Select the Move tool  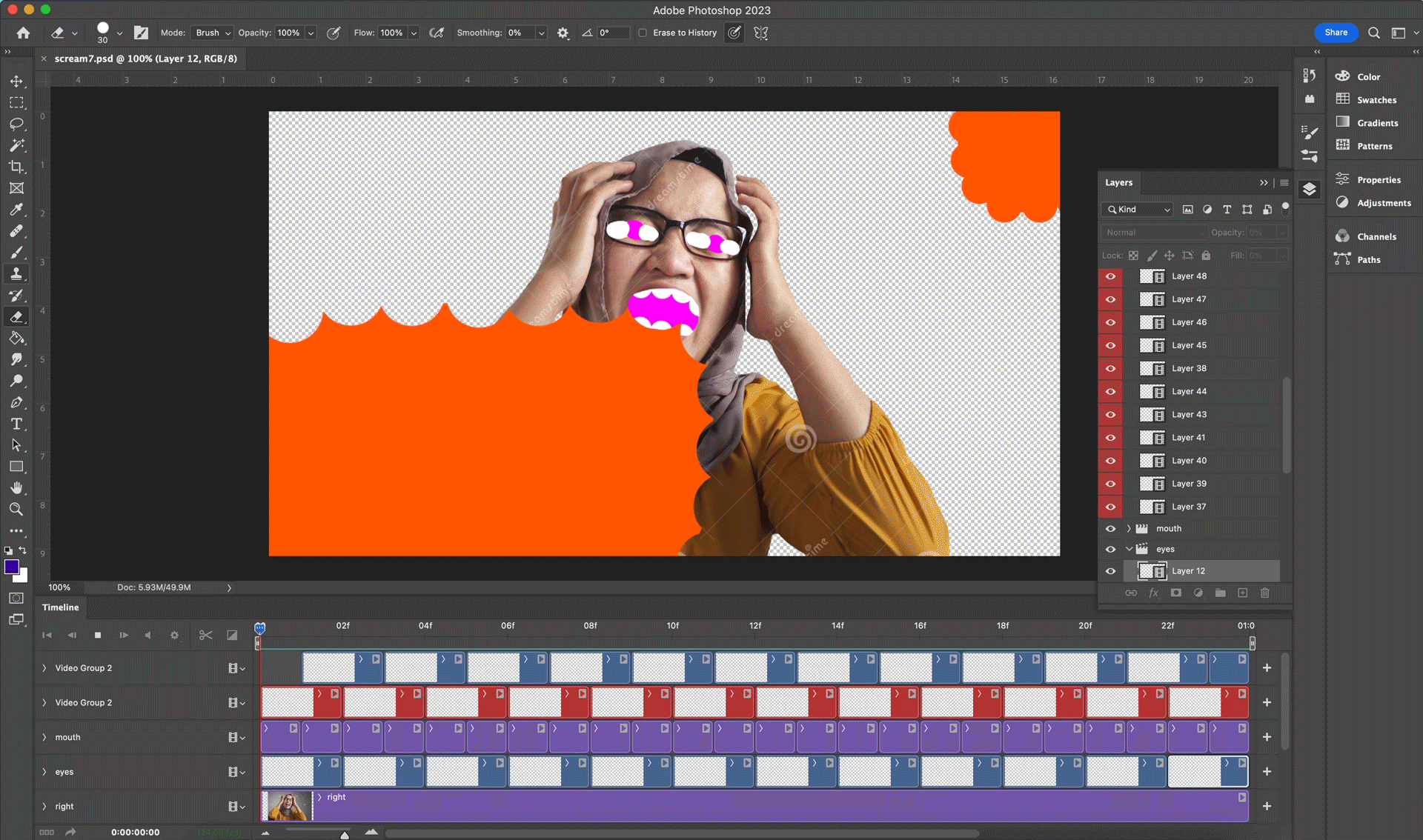pos(16,81)
